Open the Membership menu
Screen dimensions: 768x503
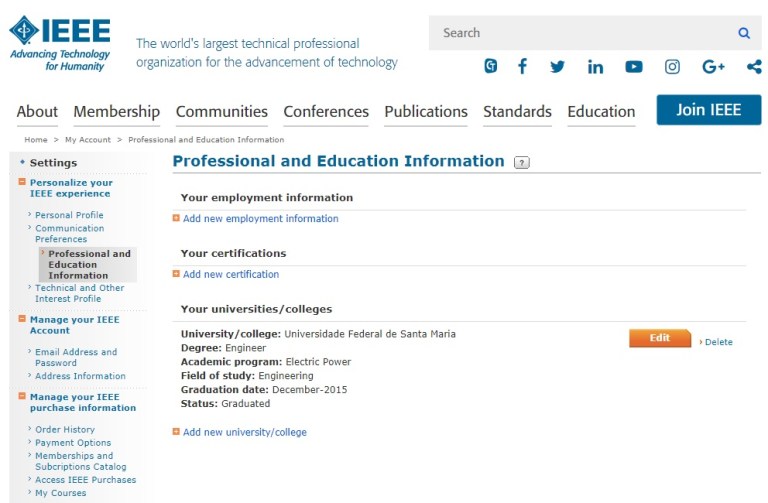pos(116,112)
